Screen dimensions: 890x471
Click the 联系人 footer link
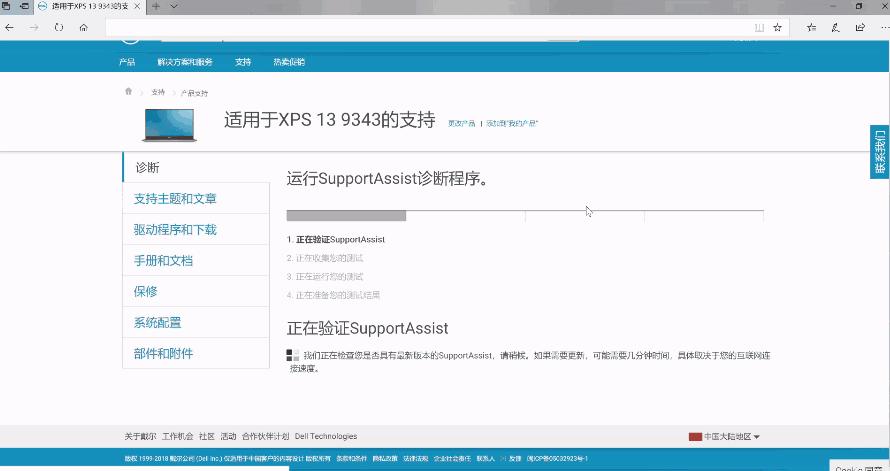(485, 459)
